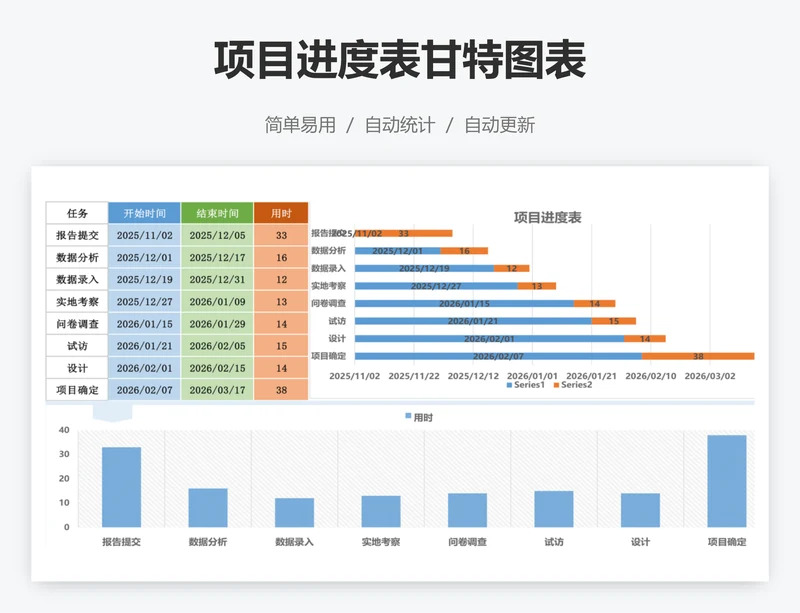Click the 数据分析 task cell in table

click(x=77, y=257)
